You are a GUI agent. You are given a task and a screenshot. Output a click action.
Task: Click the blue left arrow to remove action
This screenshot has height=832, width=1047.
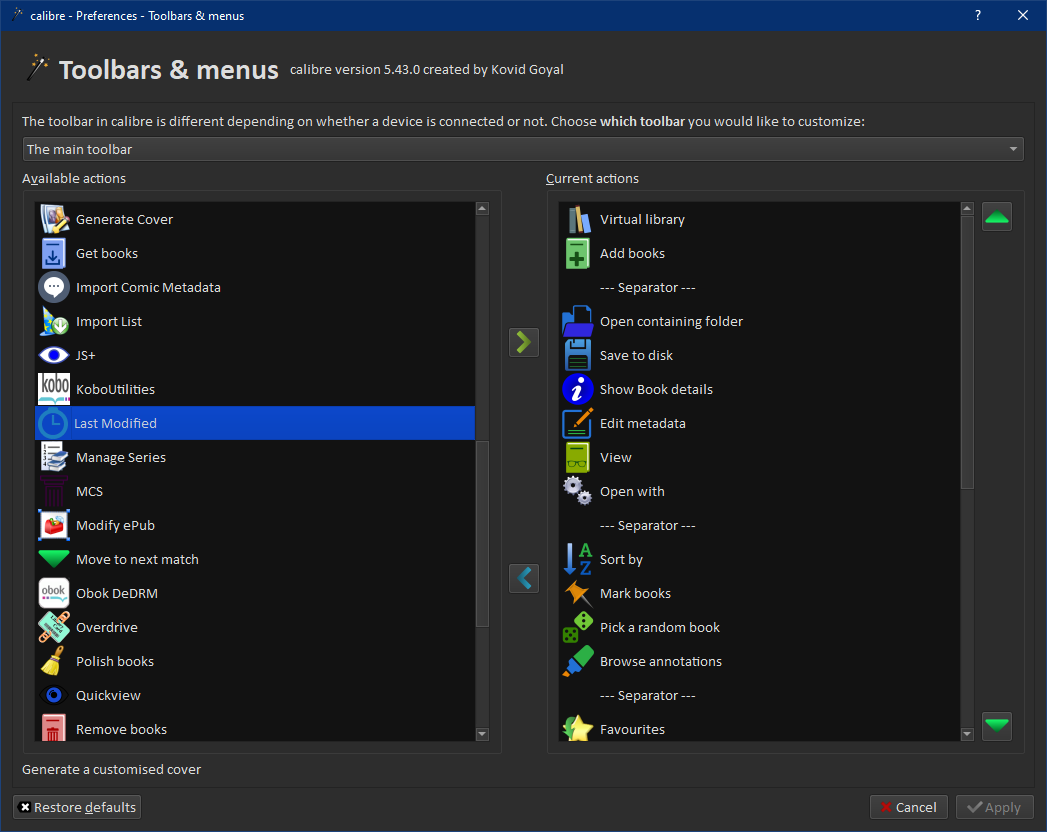point(523,578)
